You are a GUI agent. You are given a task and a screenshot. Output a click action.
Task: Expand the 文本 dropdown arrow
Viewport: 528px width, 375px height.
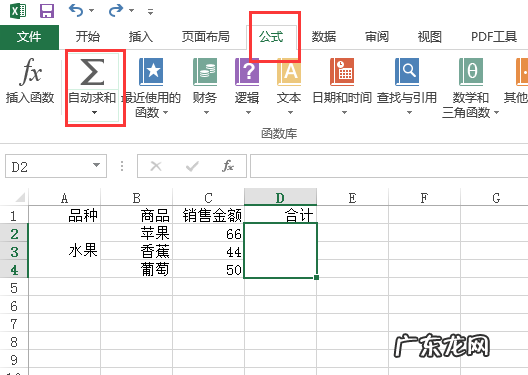click(290, 112)
